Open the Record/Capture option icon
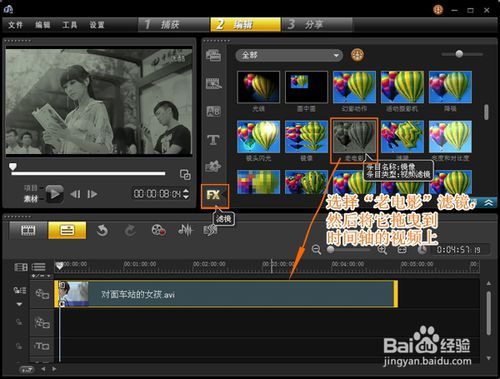This screenshot has width=500, height=379. pyautogui.click(x=158, y=230)
